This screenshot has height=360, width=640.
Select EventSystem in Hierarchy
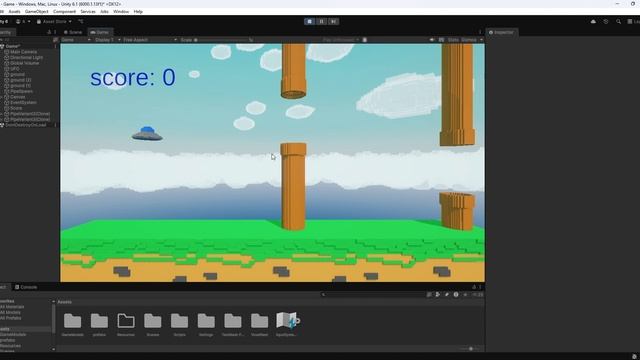coord(23,103)
